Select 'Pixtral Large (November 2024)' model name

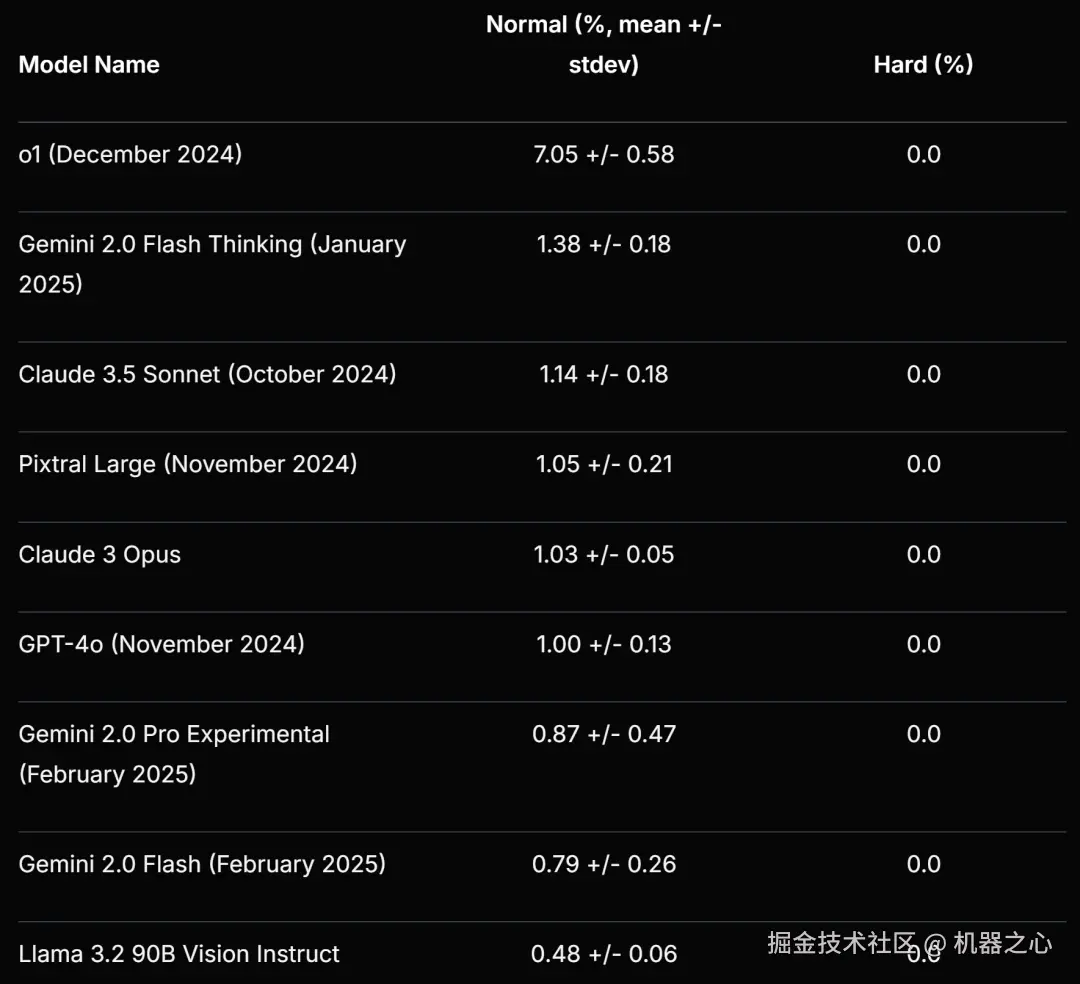tap(188, 464)
